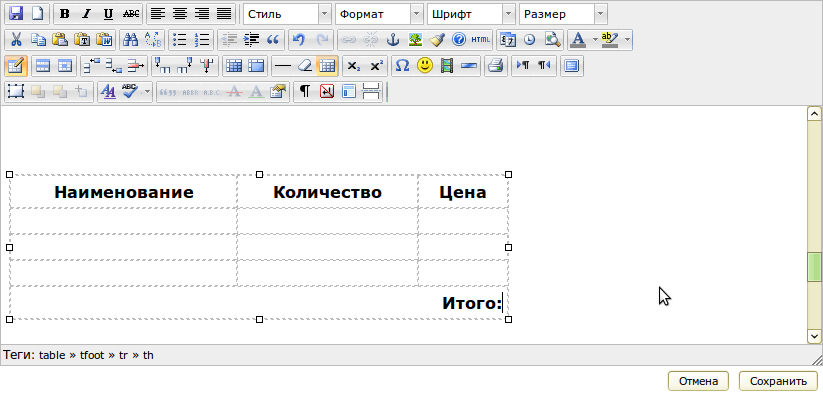Click the Save floppy disk icon
This screenshot has height=401, width=823.
[16, 14]
